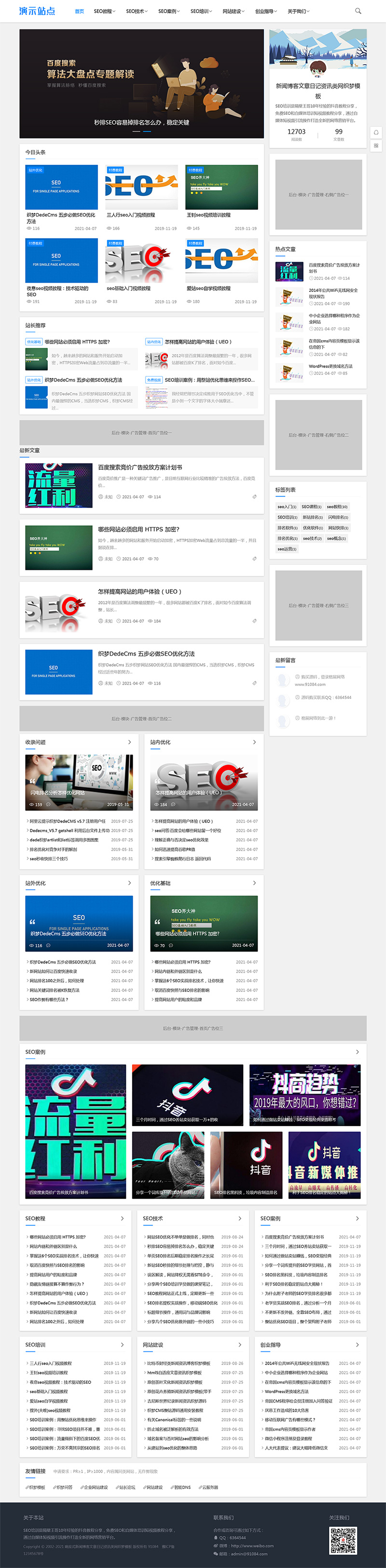Click tag icon on 怎样提高网站的用户体验 article card
The image size is (386, 1568).
point(254,621)
